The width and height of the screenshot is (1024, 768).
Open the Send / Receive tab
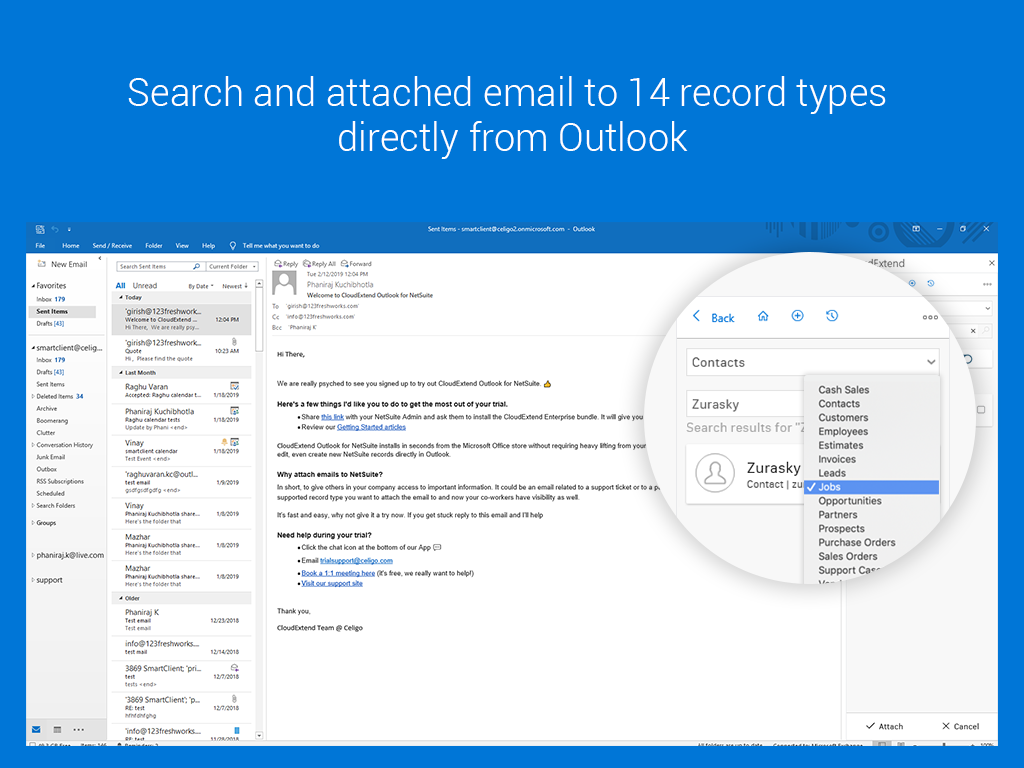point(112,246)
